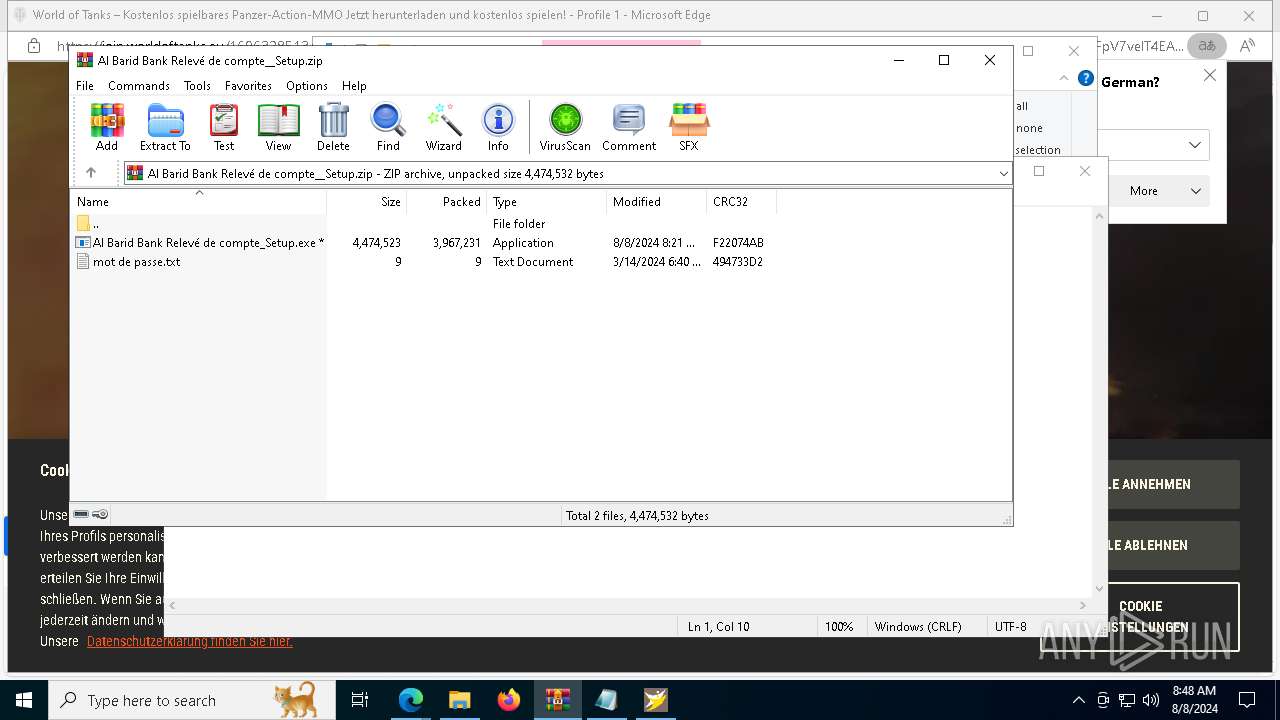Sort files by CRC32 column
The image size is (1280, 720).
click(x=740, y=202)
